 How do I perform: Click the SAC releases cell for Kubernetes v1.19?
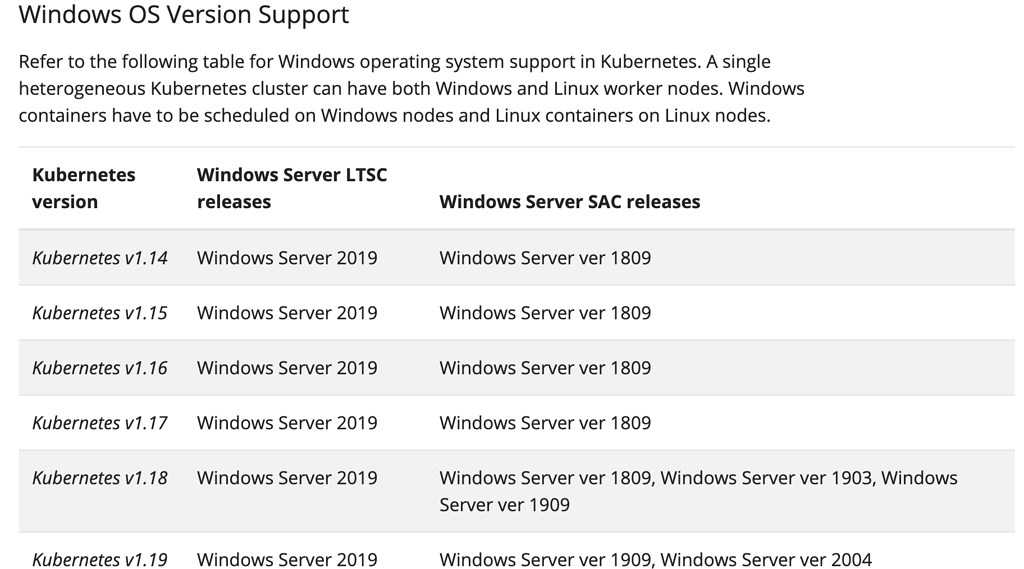pyautogui.click(x=655, y=559)
